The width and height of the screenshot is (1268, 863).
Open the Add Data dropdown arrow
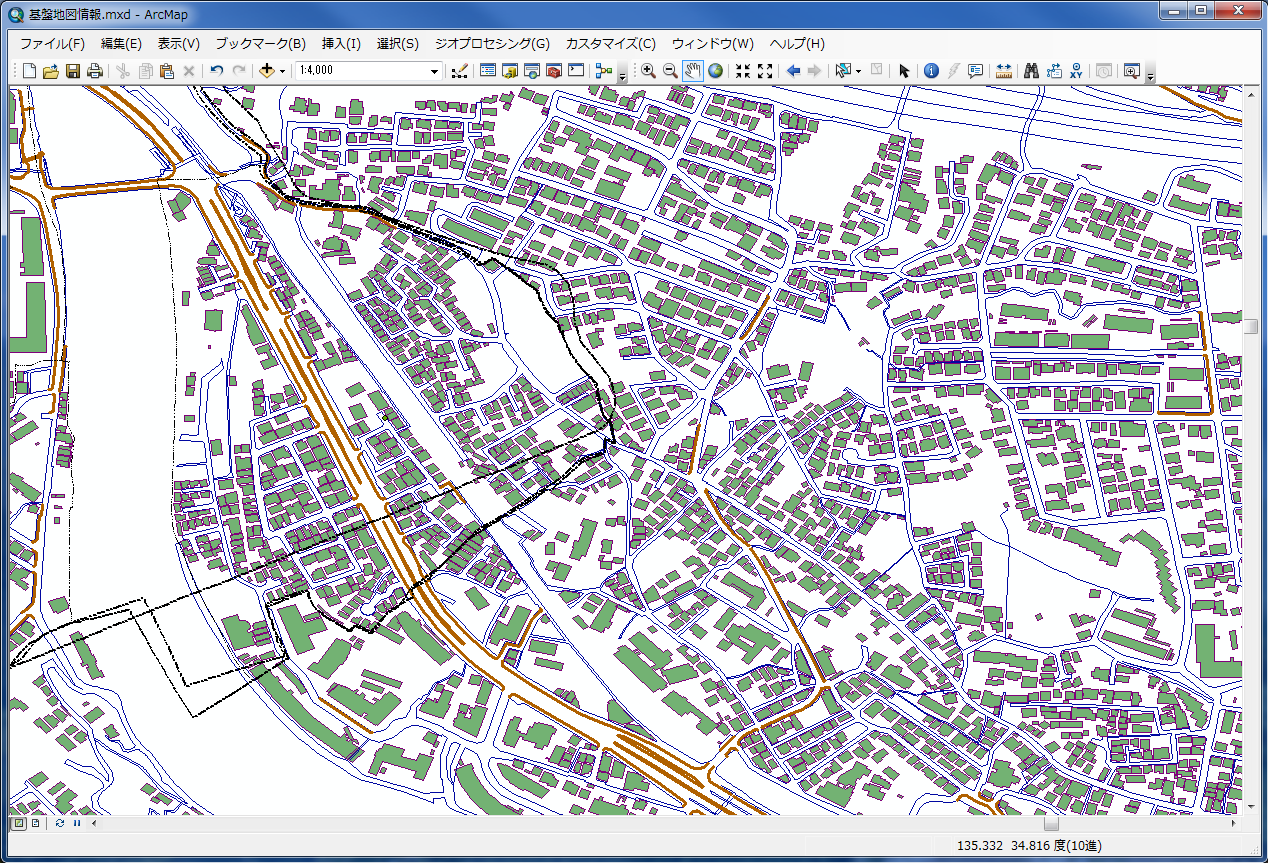point(282,71)
